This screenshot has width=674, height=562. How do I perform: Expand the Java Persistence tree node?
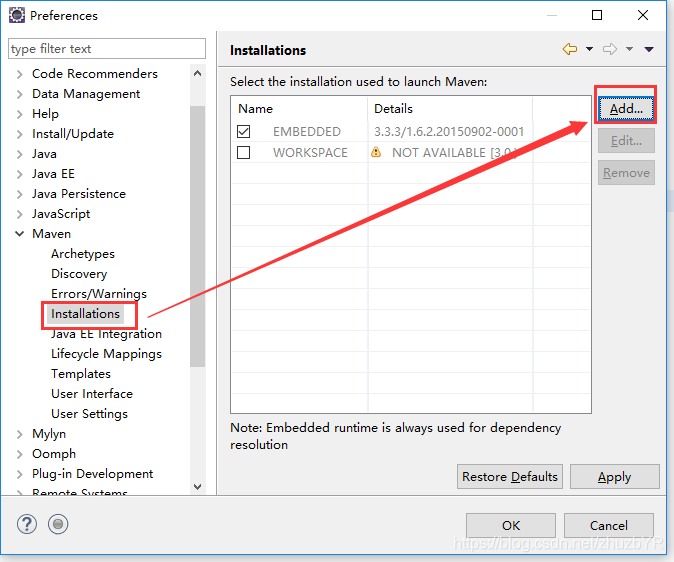[19, 194]
